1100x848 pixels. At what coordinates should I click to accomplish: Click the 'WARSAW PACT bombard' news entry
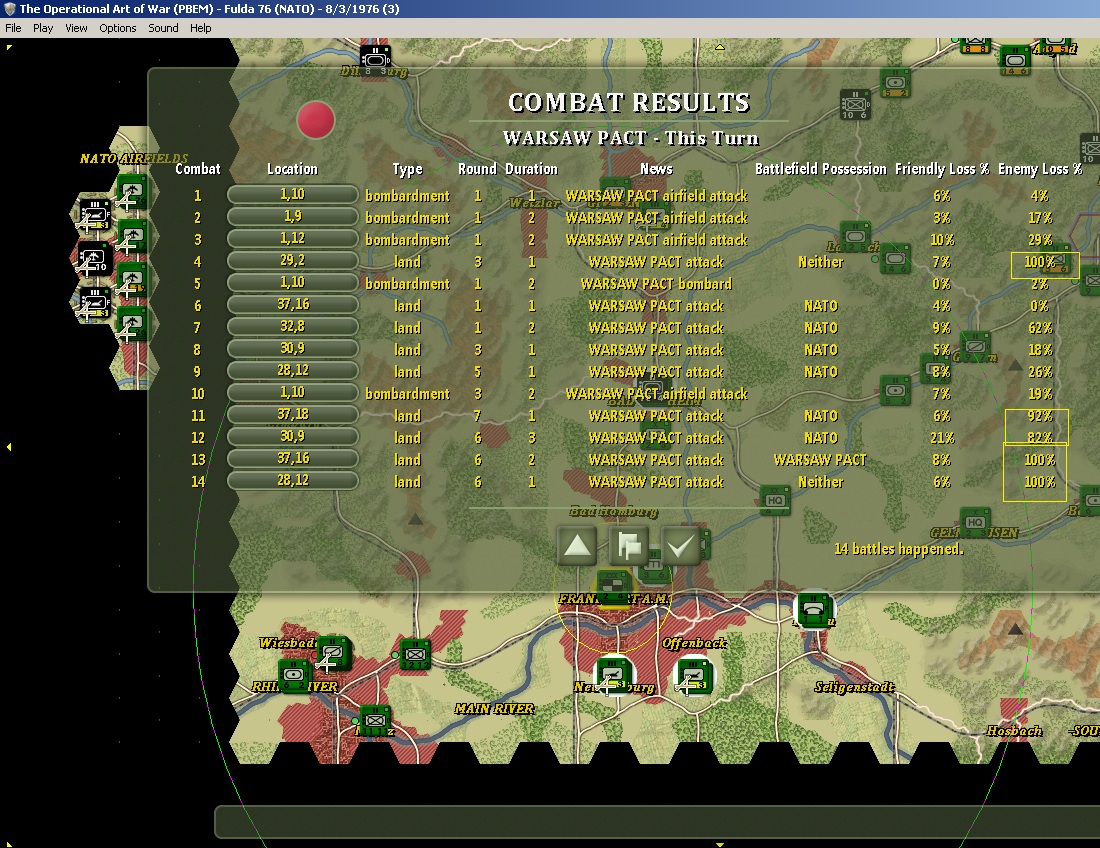(x=656, y=284)
